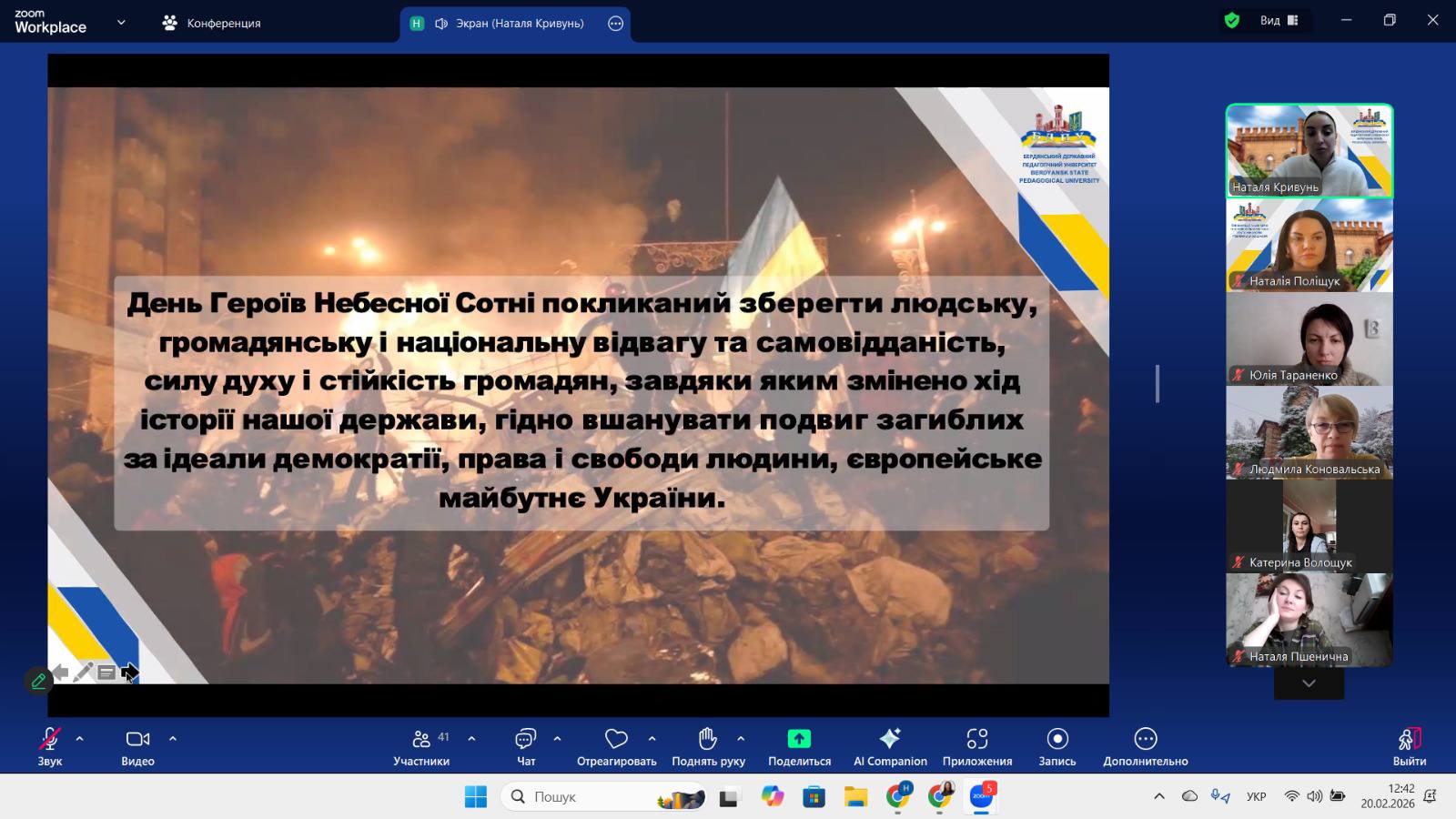This screenshot has height=819, width=1456.
Task: Select Юлія Тараненко video thumbnail
Action: point(1309,339)
